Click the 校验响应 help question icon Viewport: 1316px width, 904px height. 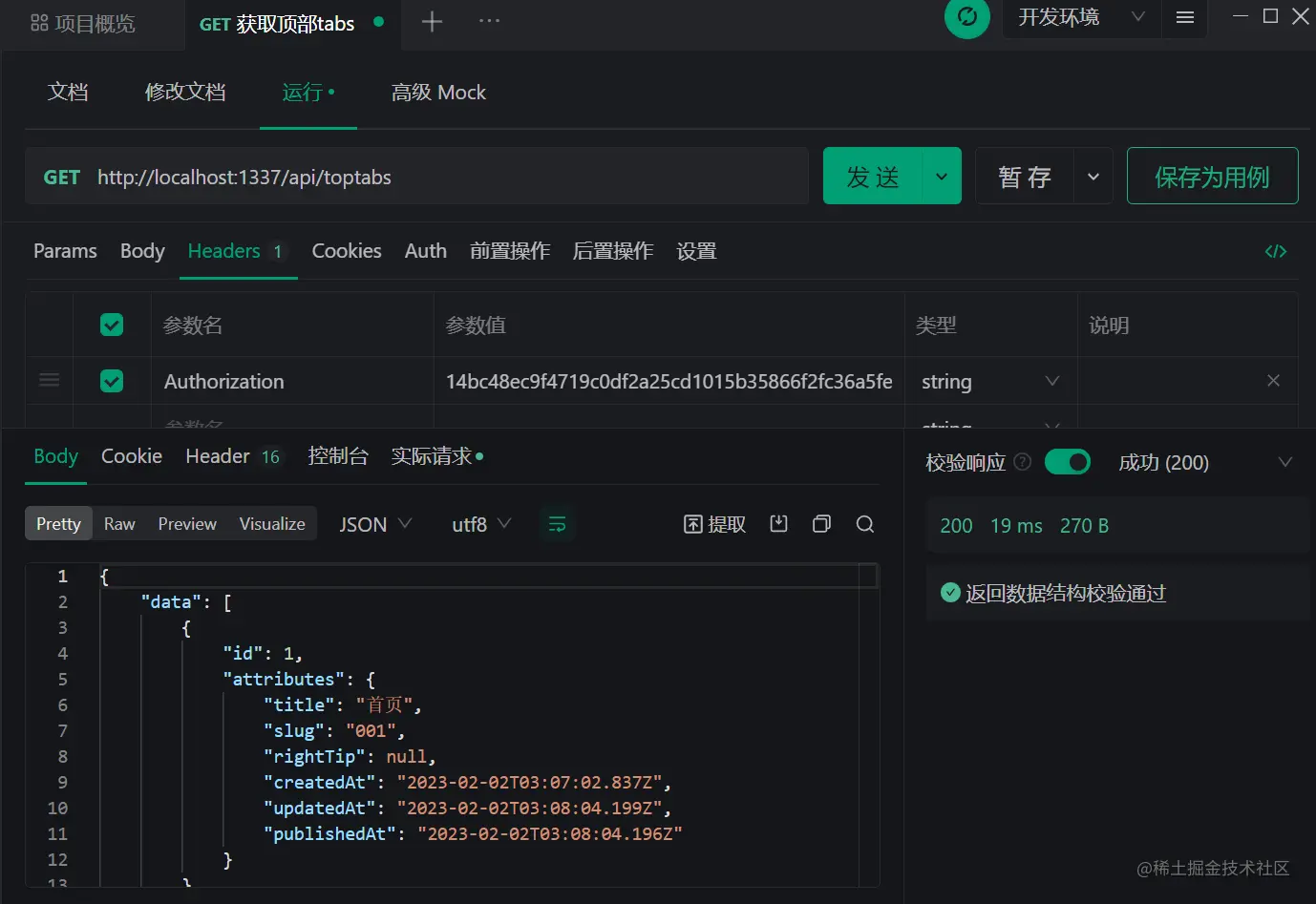click(1023, 462)
